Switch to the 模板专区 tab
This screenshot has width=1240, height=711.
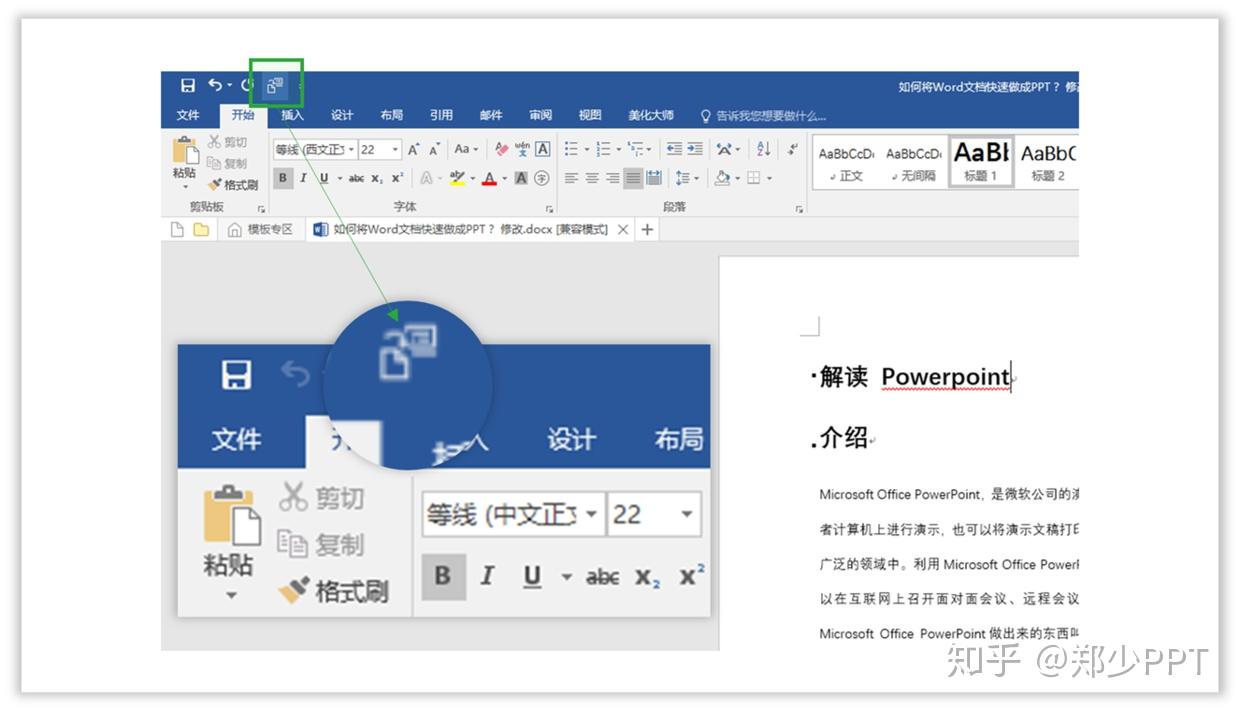pyautogui.click(x=261, y=230)
